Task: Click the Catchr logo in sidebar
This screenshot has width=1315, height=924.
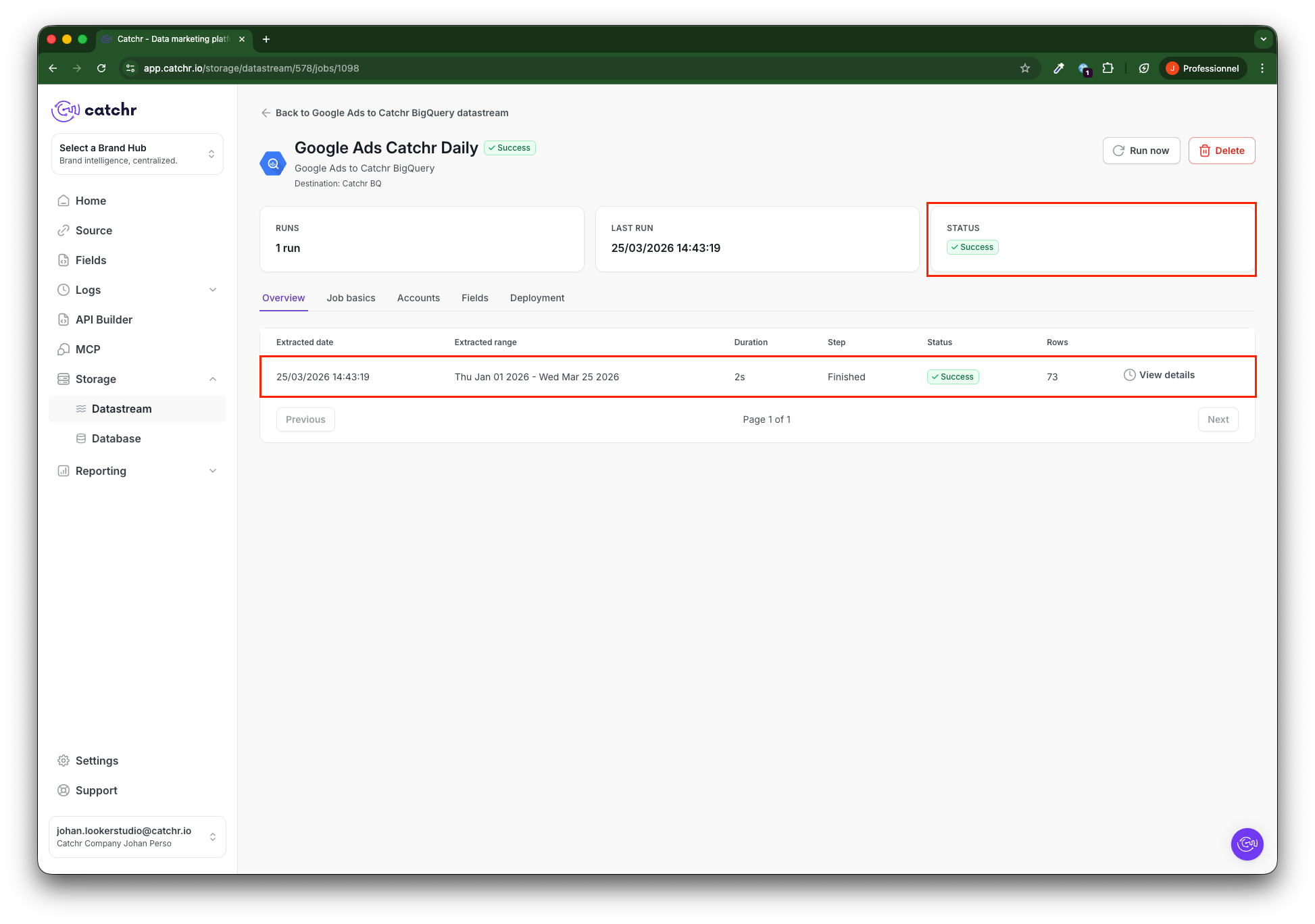Action: click(94, 110)
